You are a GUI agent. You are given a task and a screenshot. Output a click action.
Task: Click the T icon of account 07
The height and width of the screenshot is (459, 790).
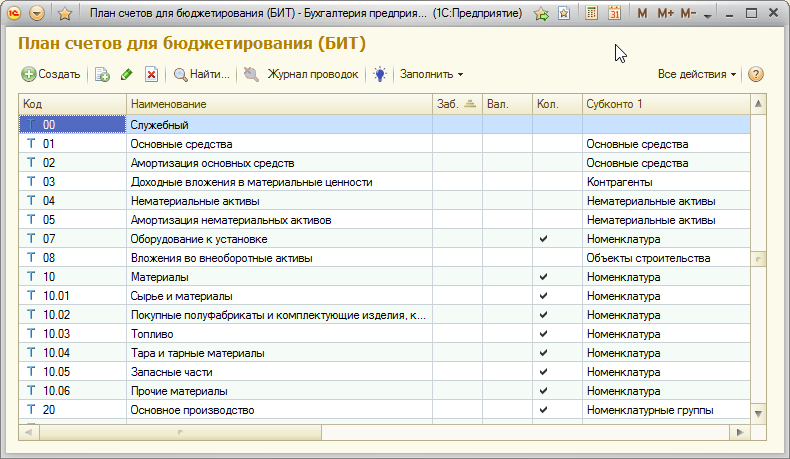pyautogui.click(x=31, y=239)
